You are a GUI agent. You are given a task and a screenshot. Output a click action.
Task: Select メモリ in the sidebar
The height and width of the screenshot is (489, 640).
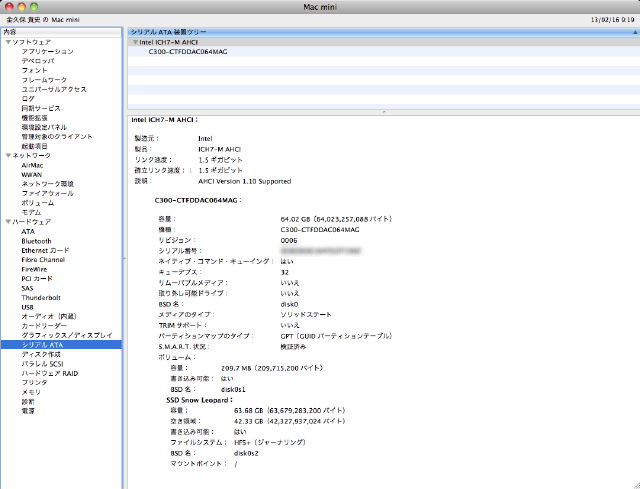[31, 392]
